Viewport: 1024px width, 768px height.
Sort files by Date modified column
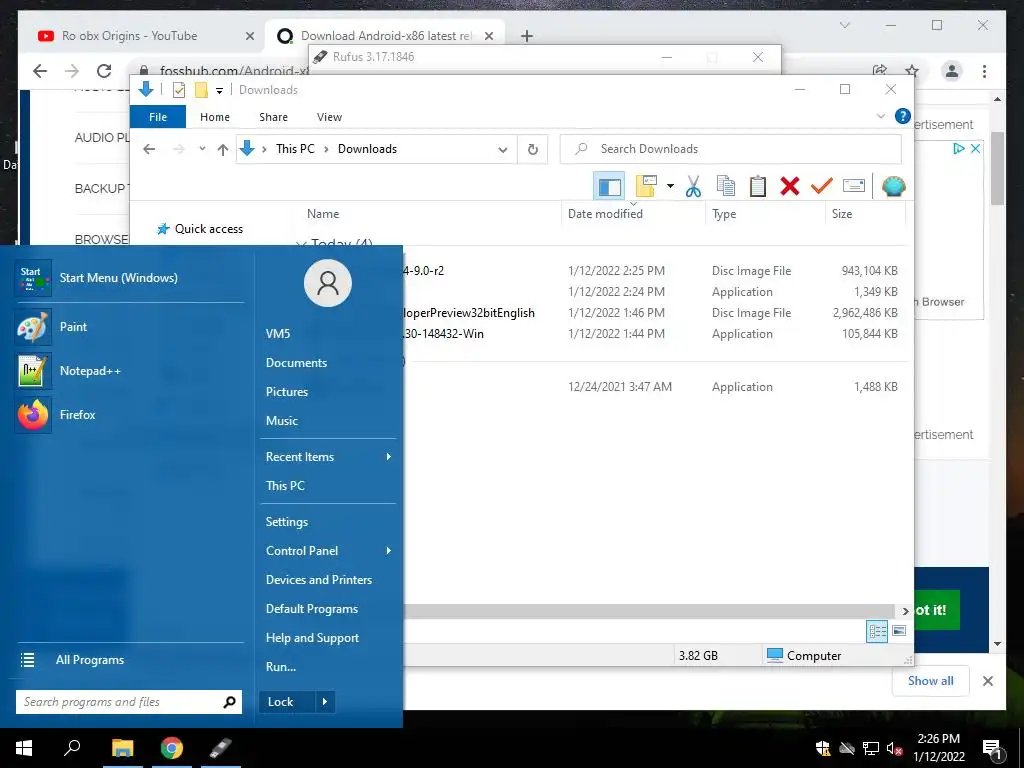(x=605, y=214)
